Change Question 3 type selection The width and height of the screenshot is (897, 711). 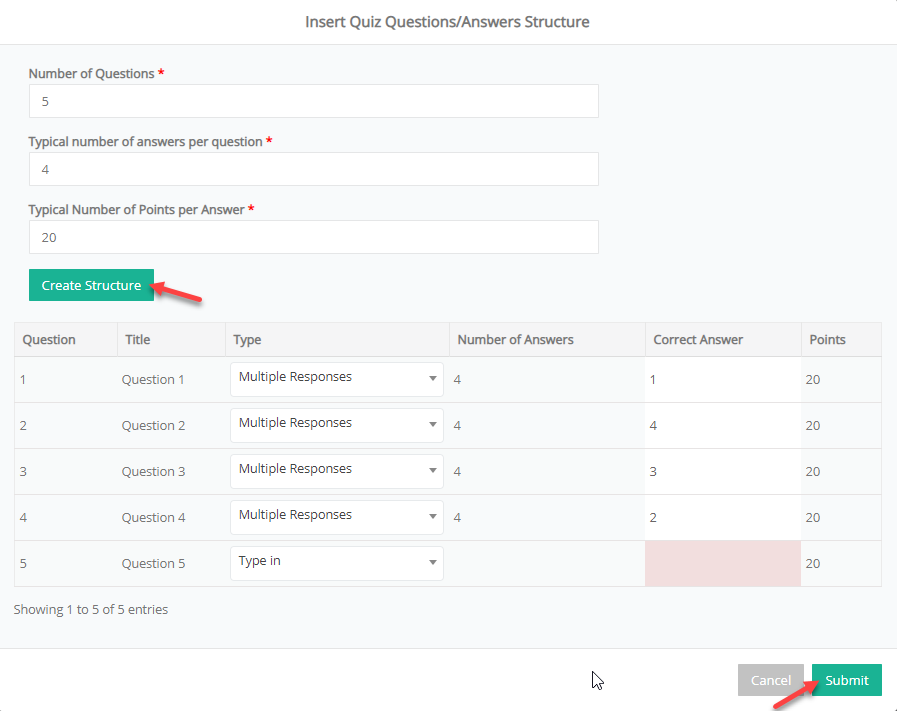pos(336,471)
